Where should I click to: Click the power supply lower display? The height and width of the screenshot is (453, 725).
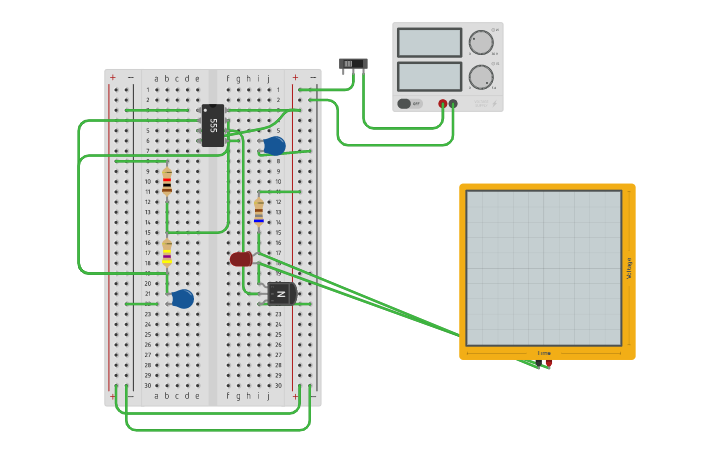coord(430,77)
